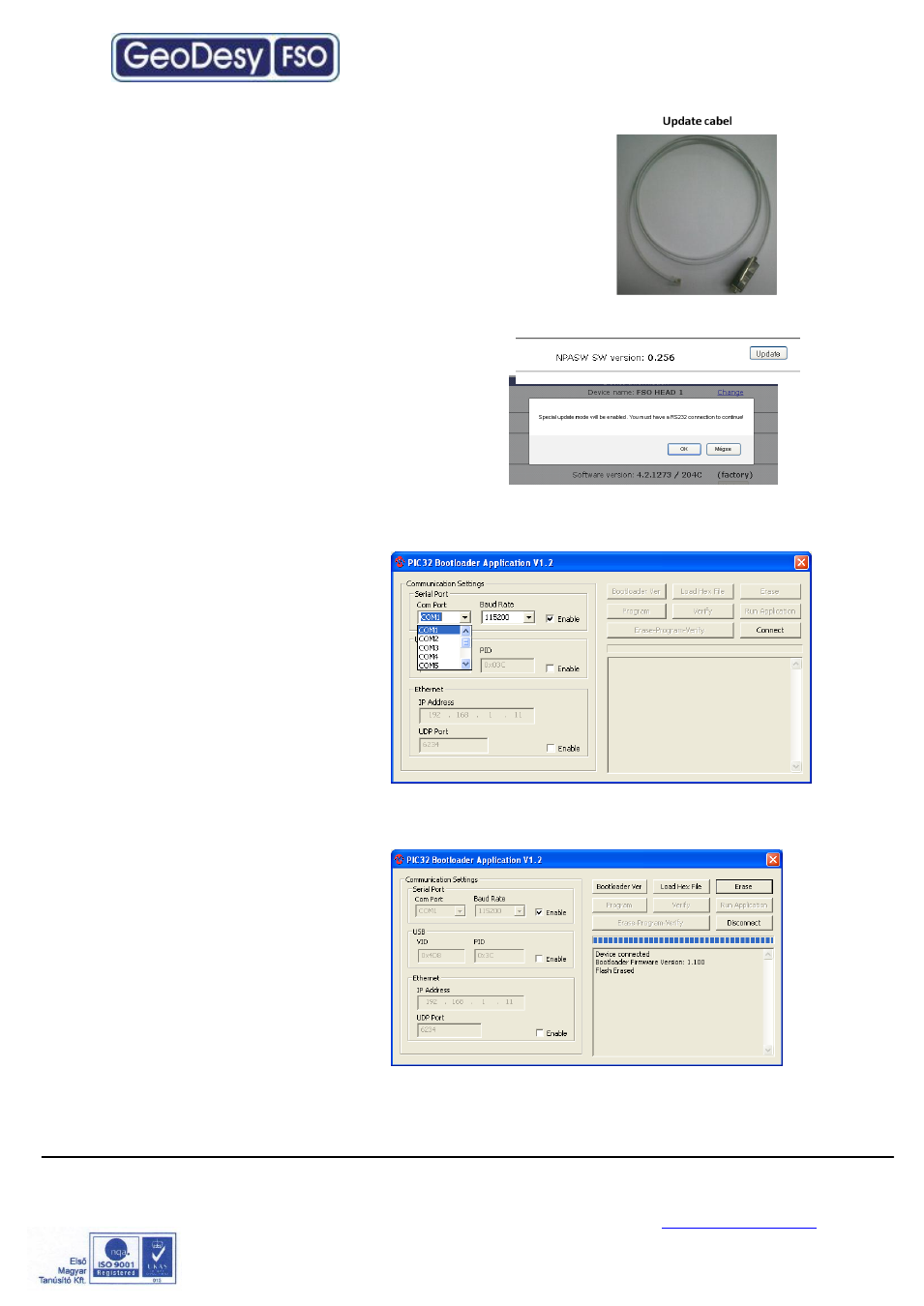Click the filled blue progress bar
Image resolution: width=924 pixels, height=1306 pixels.
[x=683, y=939]
